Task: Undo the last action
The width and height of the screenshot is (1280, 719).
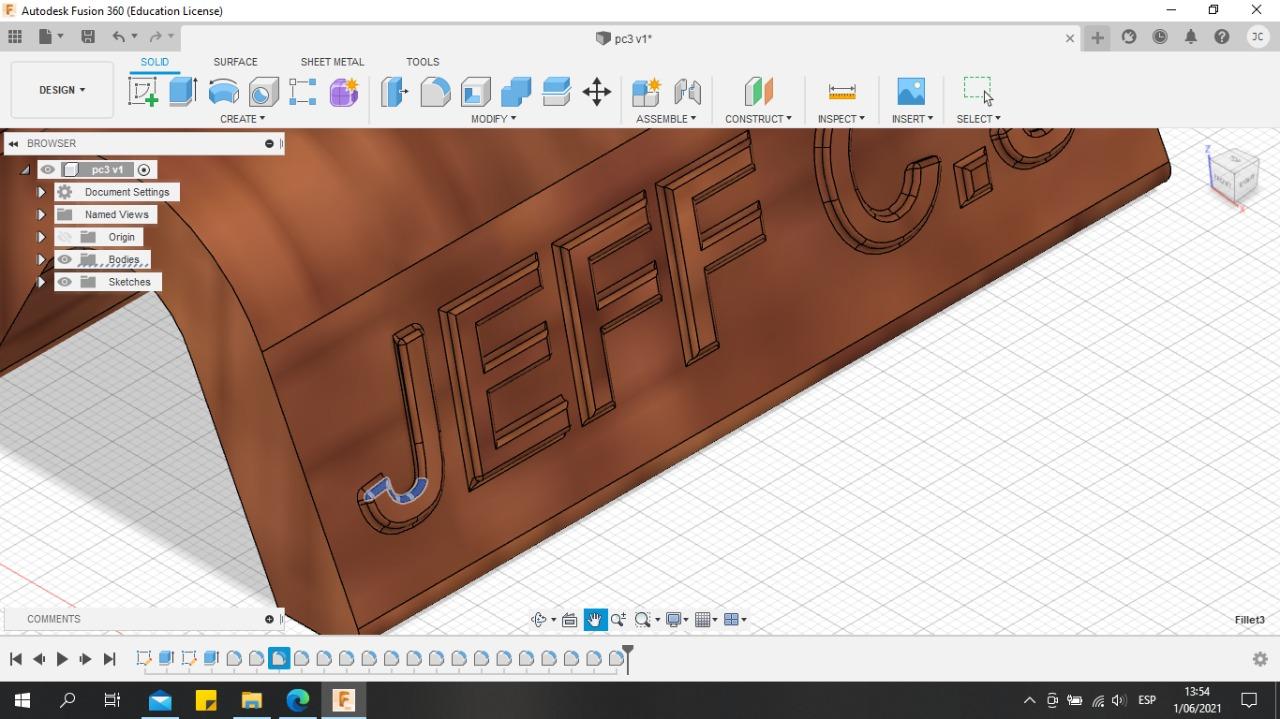Action: pos(119,37)
